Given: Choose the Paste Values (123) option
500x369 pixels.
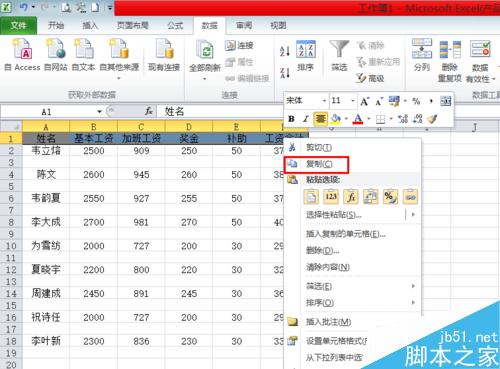Looking at the screenshot, I should point(331,197).
